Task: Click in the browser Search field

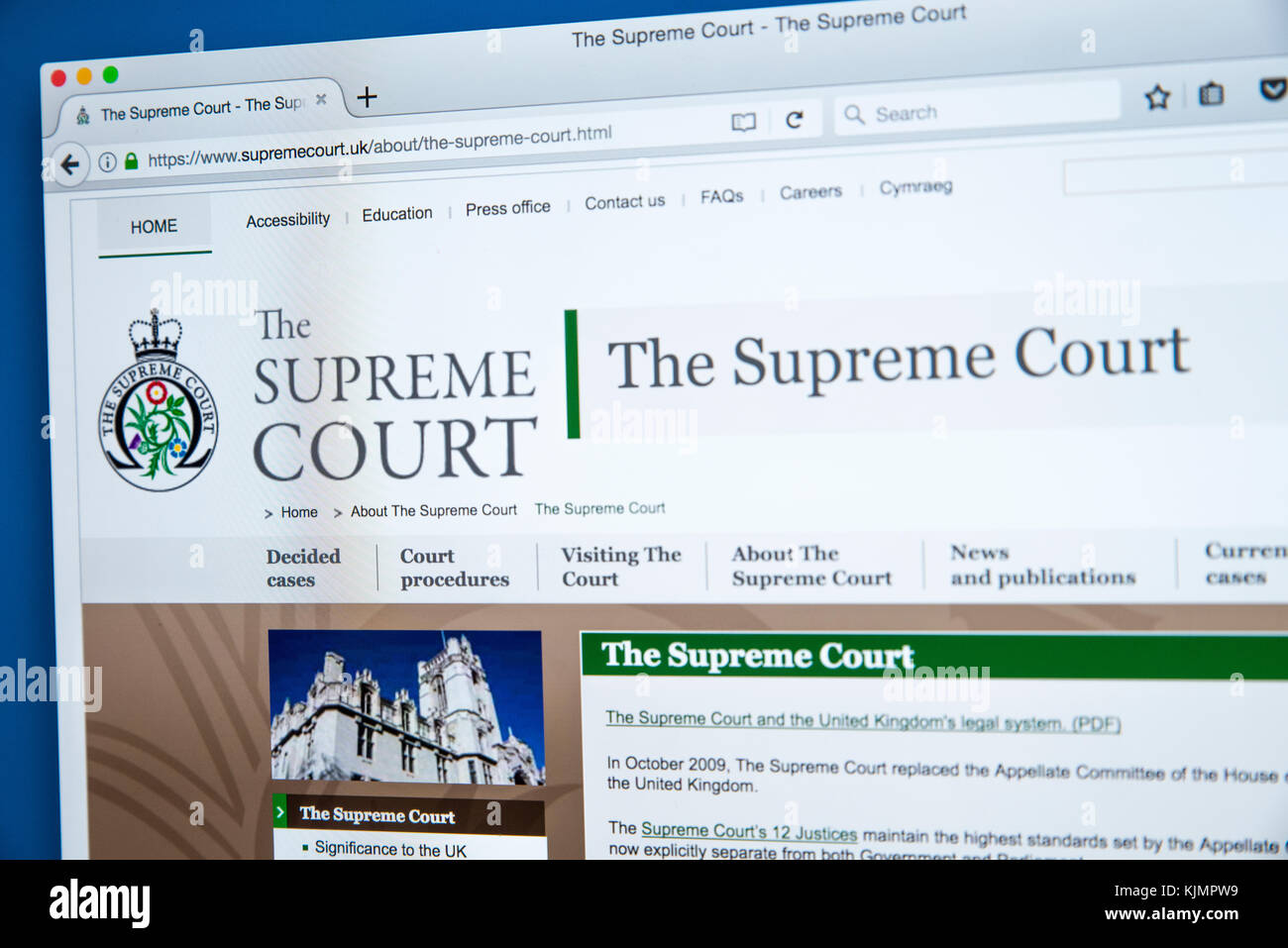Action: [x=977, y=108]
